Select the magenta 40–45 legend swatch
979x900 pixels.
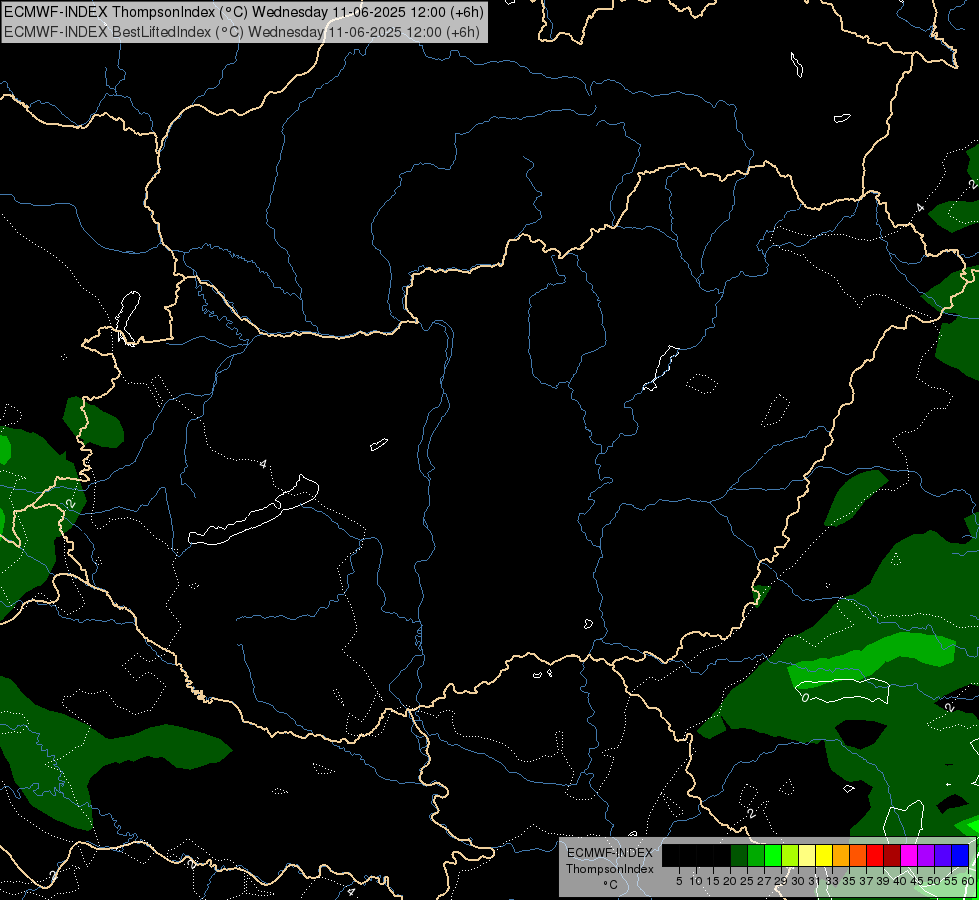(909, 855)
